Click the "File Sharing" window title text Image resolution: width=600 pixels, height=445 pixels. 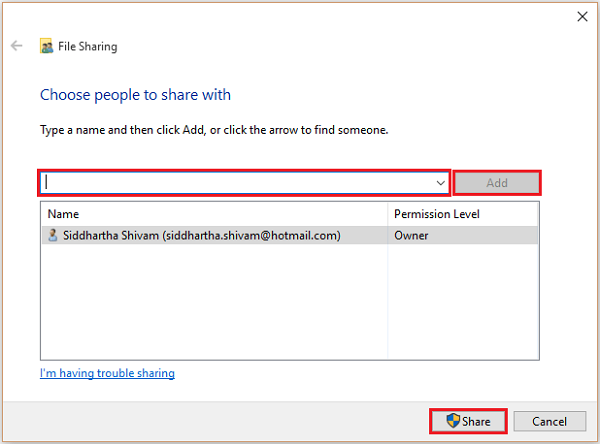[x=89, y=46]
